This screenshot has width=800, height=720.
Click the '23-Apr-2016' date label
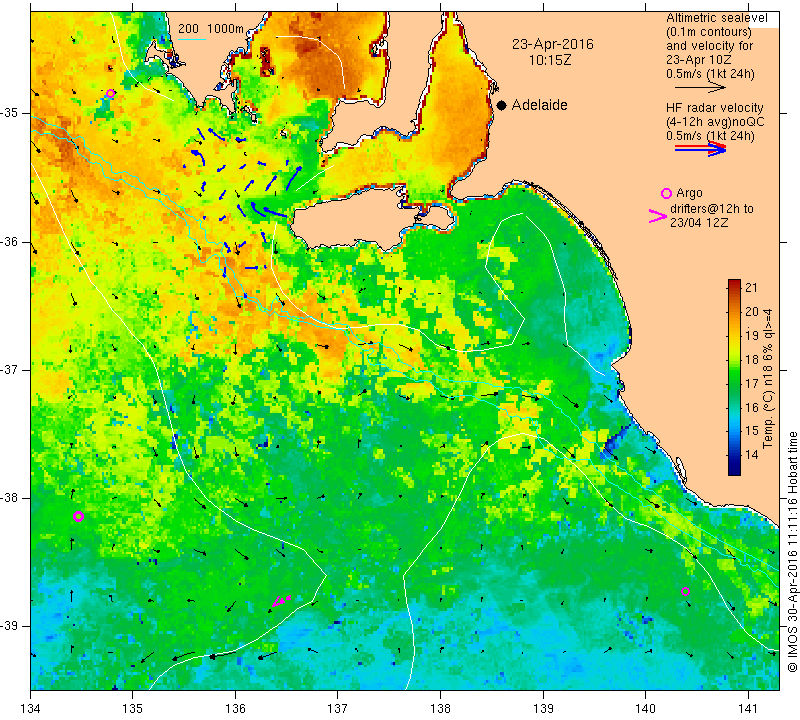(553, 44)
